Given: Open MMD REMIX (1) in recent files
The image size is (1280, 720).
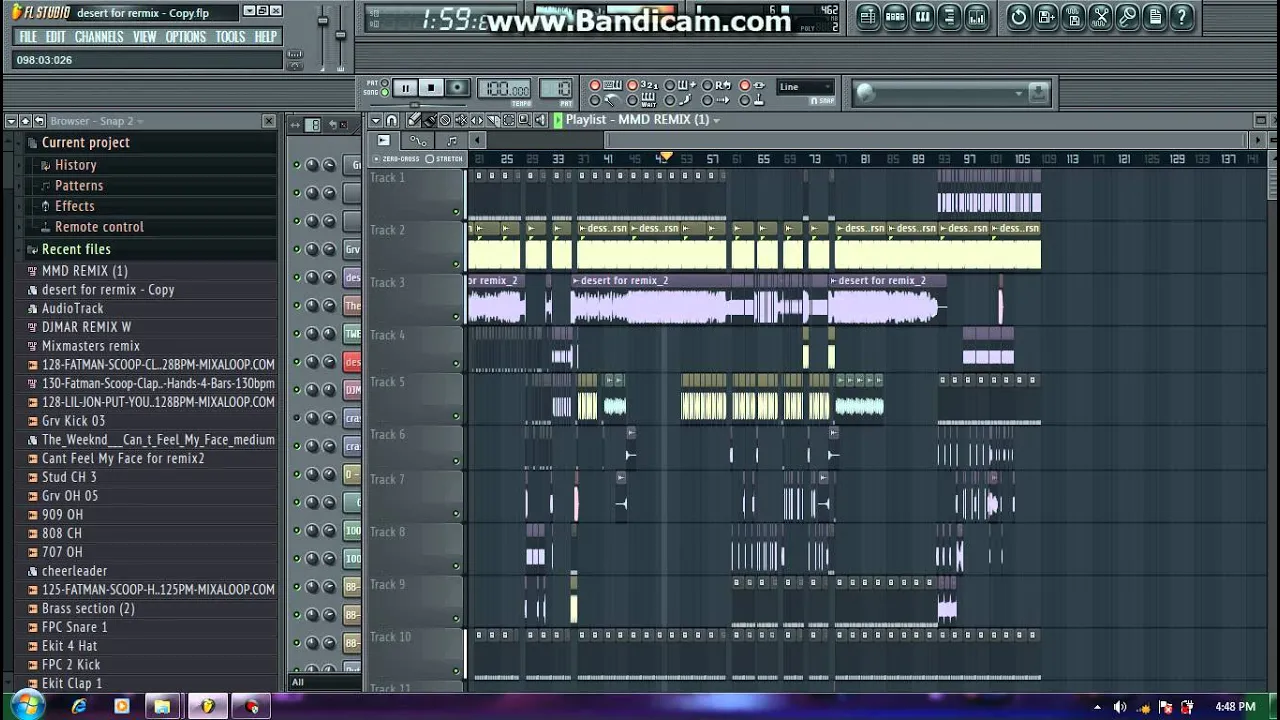Looking at the screenshot, I should click(x=85, y=271).
